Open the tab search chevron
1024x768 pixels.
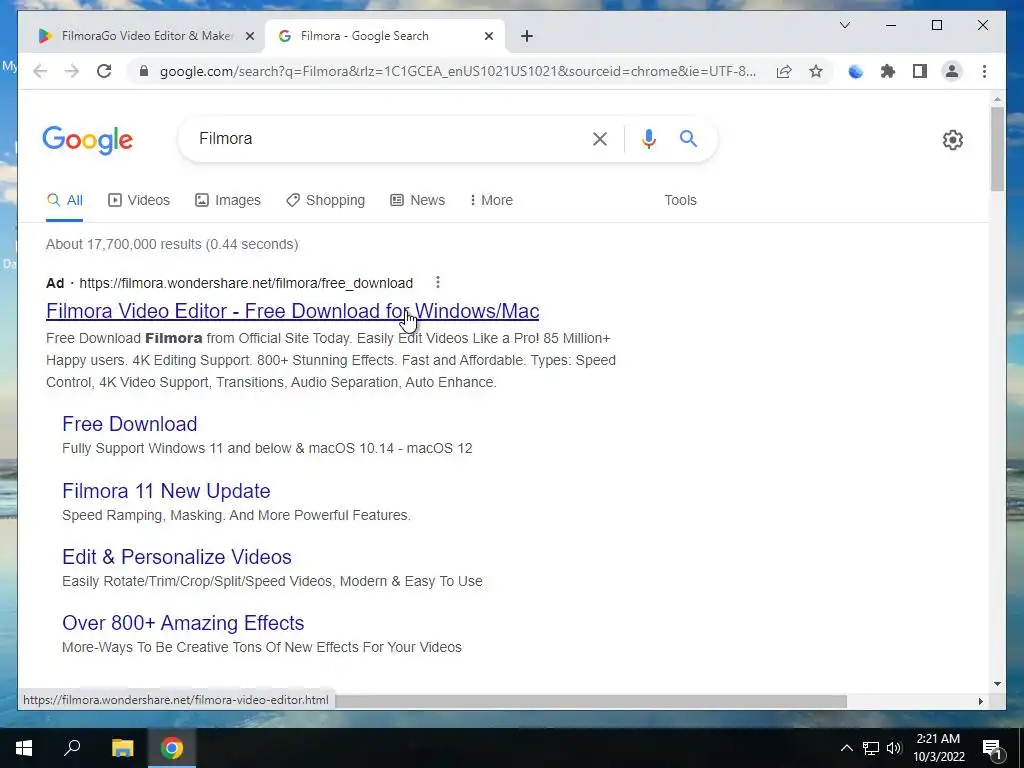844,25
